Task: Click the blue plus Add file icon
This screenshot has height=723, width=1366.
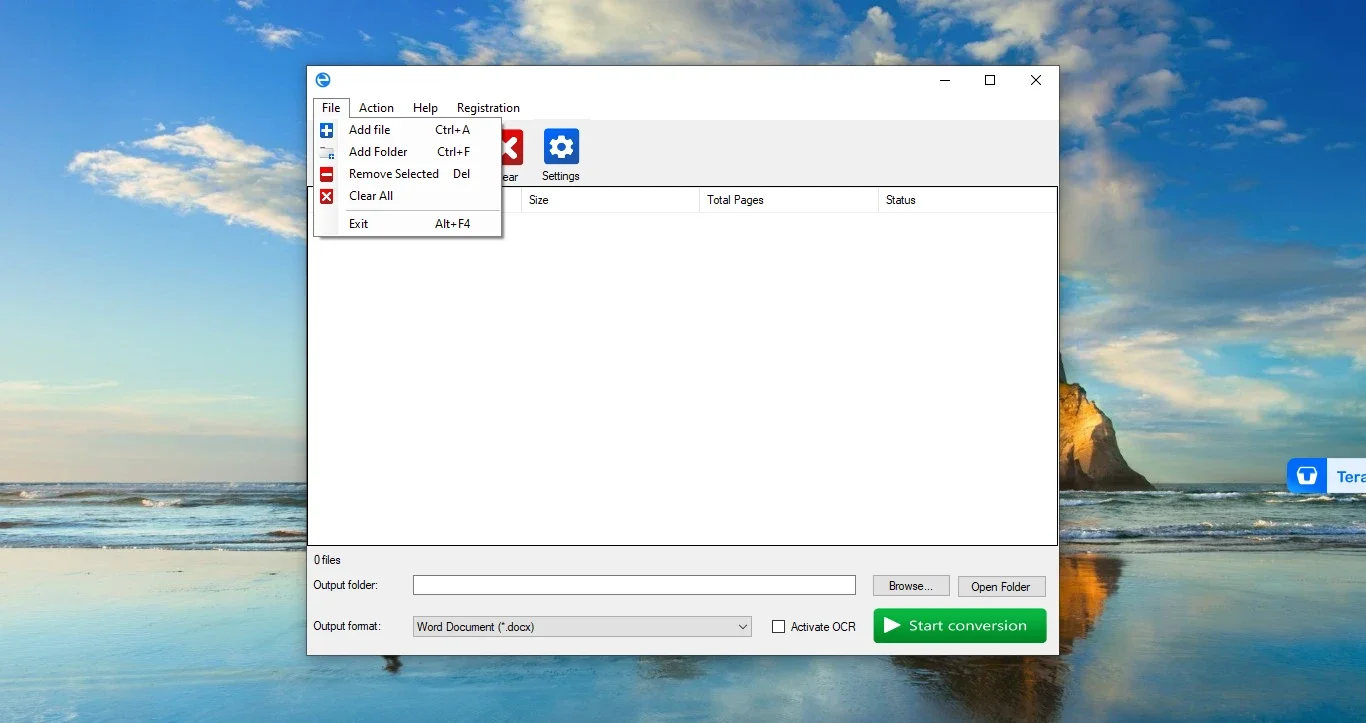Action: click(x=326, y=130)
